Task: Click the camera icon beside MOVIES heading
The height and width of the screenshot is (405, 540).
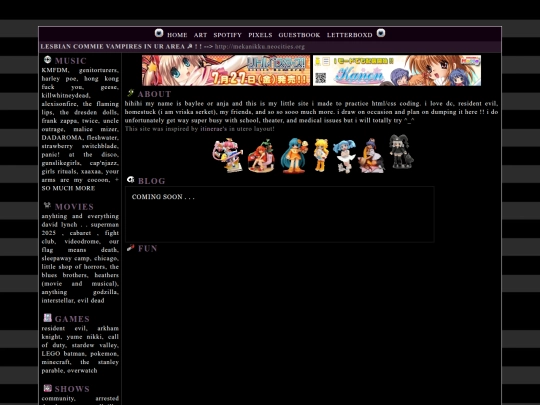Action: click(47, 206)
